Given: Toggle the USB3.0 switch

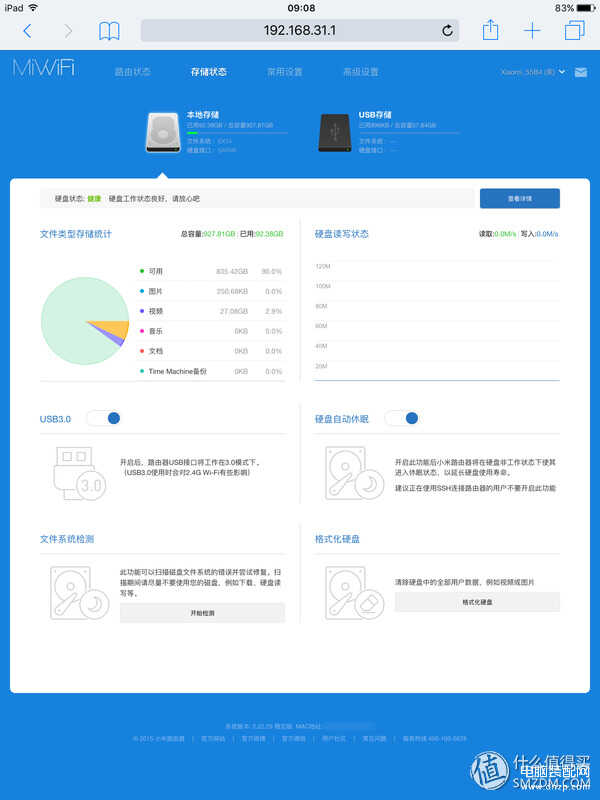Looking at the screenshot, I should click(x=104, y=418).
